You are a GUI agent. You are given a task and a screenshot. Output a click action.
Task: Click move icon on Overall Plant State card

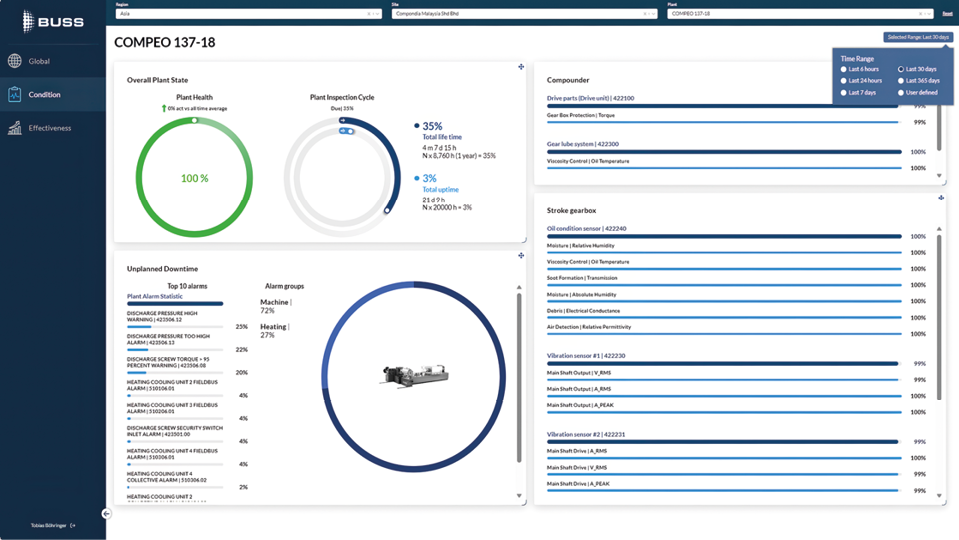(521, 67)
